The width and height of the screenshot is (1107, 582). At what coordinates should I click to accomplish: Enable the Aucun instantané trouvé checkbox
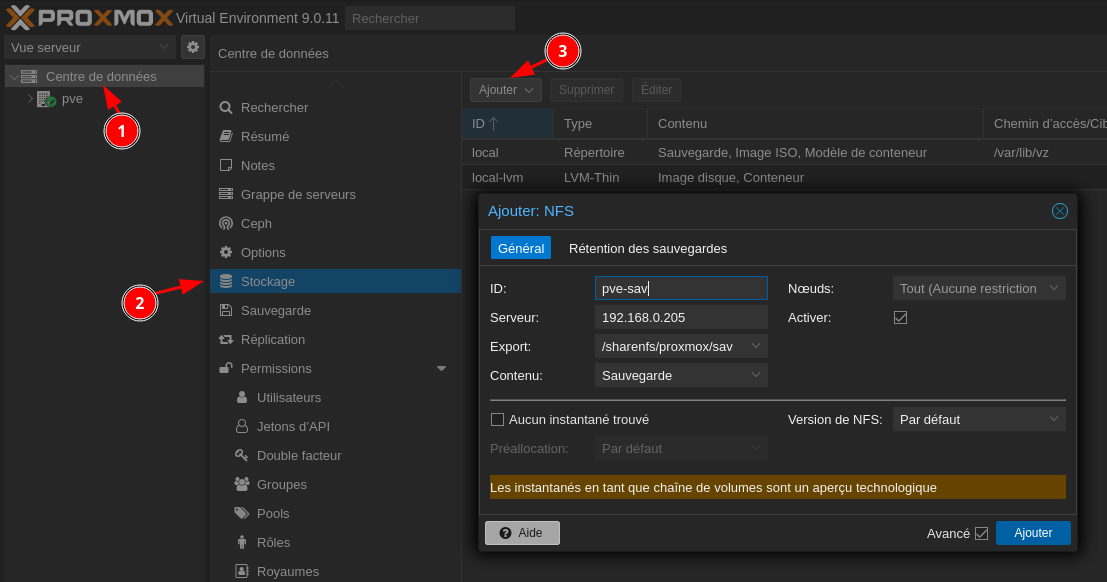coord(497,419)
